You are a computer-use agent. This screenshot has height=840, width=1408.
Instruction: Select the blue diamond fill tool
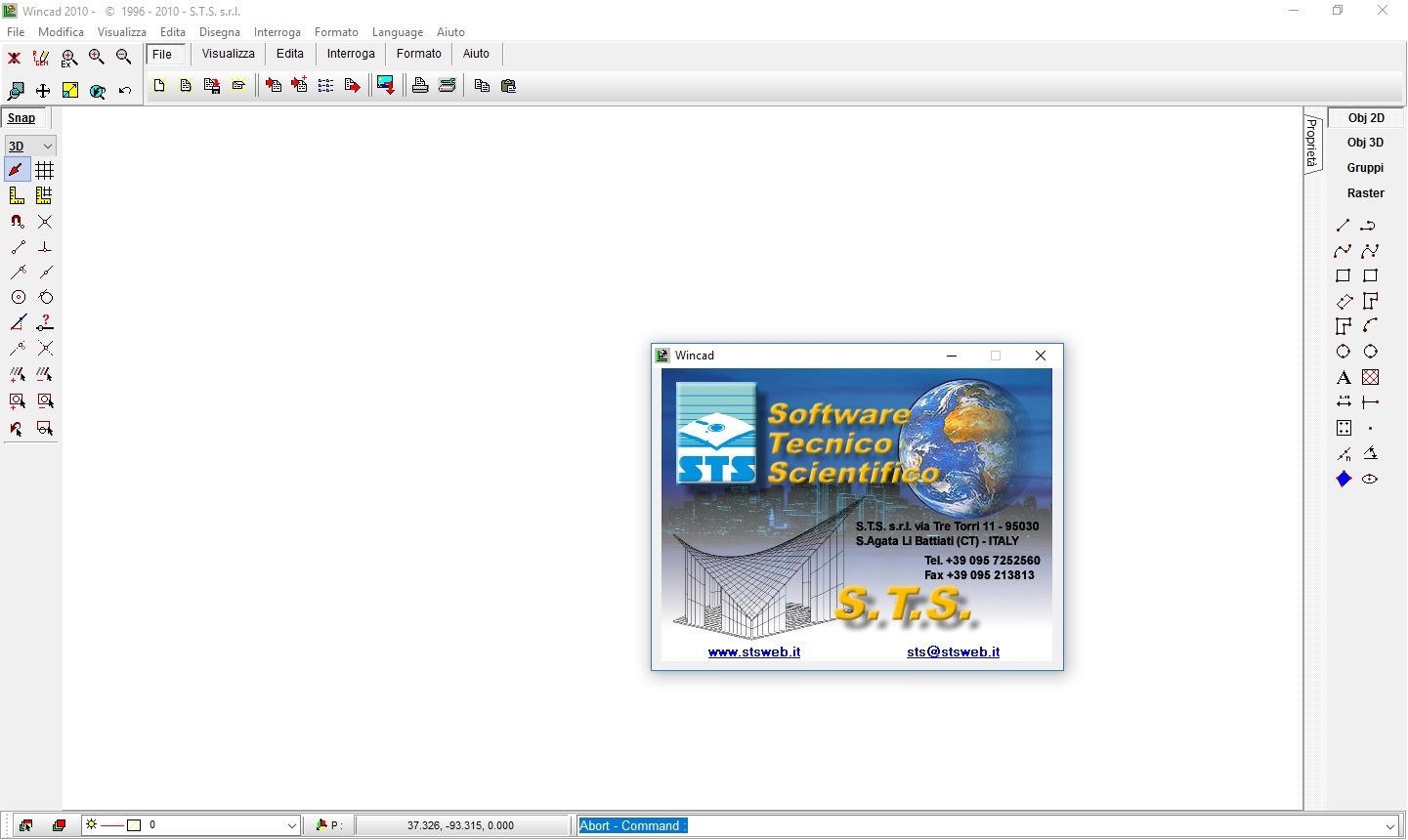click(x=1344, y=479)
